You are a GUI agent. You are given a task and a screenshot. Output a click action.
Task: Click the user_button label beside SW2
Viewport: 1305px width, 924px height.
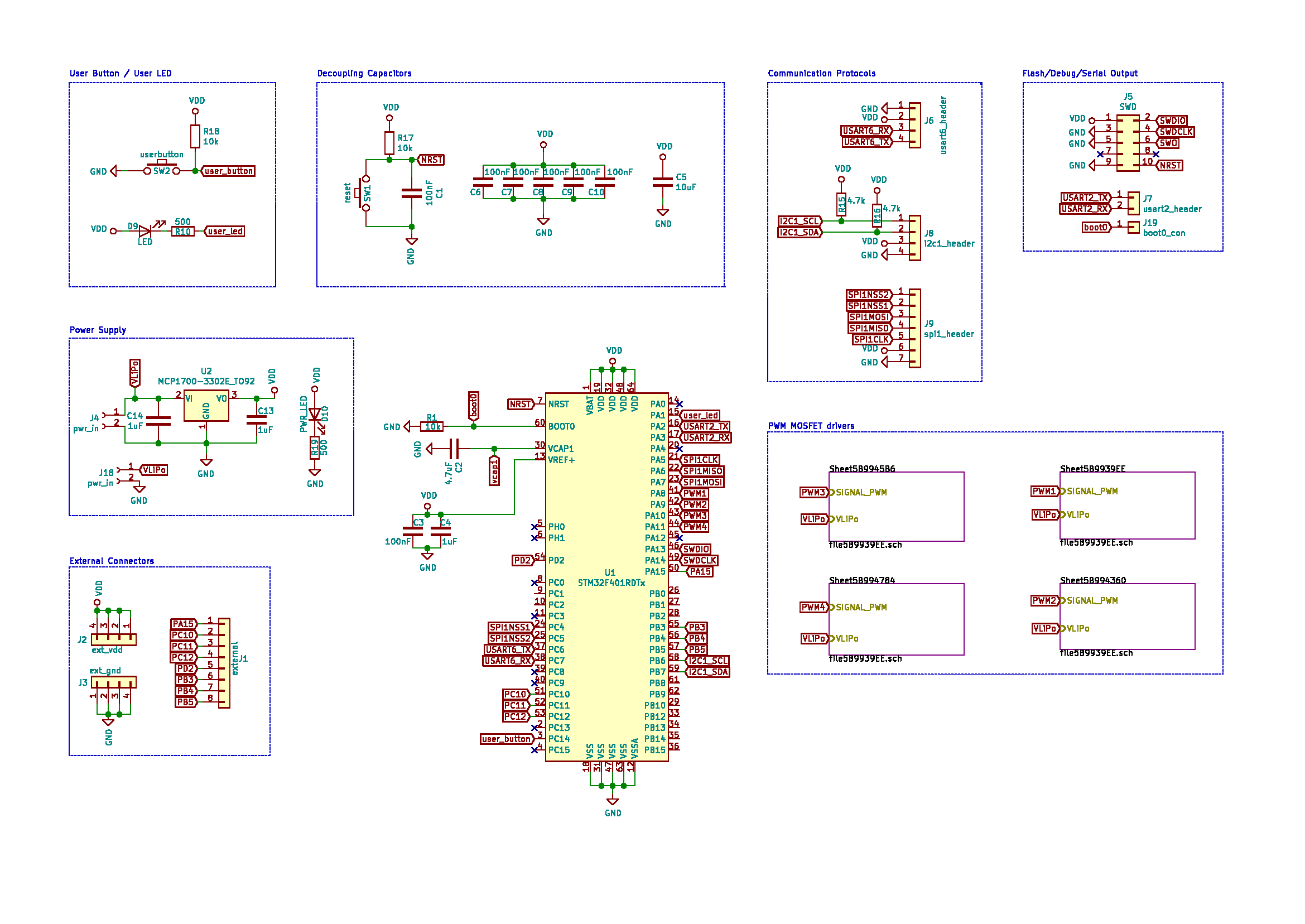[x=229, y=171]
